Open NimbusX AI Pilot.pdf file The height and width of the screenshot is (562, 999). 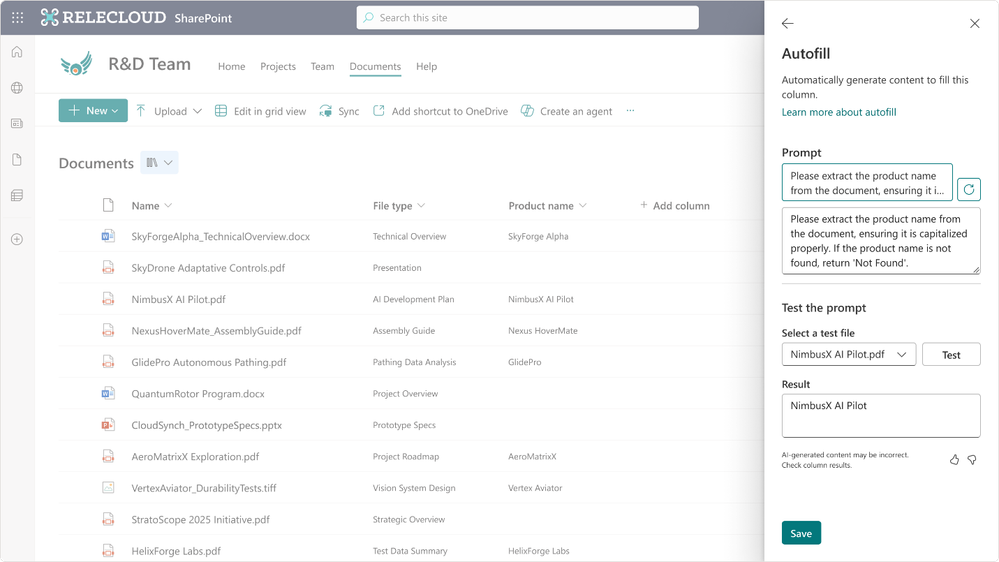pos(178,299)
